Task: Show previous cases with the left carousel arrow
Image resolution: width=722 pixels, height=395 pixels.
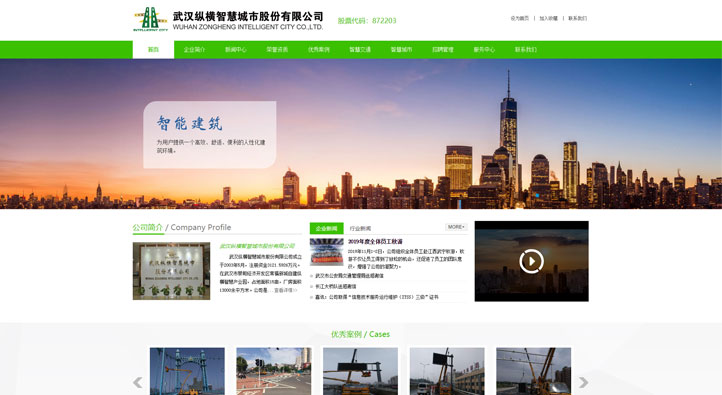Action: (x=137, y=382)
